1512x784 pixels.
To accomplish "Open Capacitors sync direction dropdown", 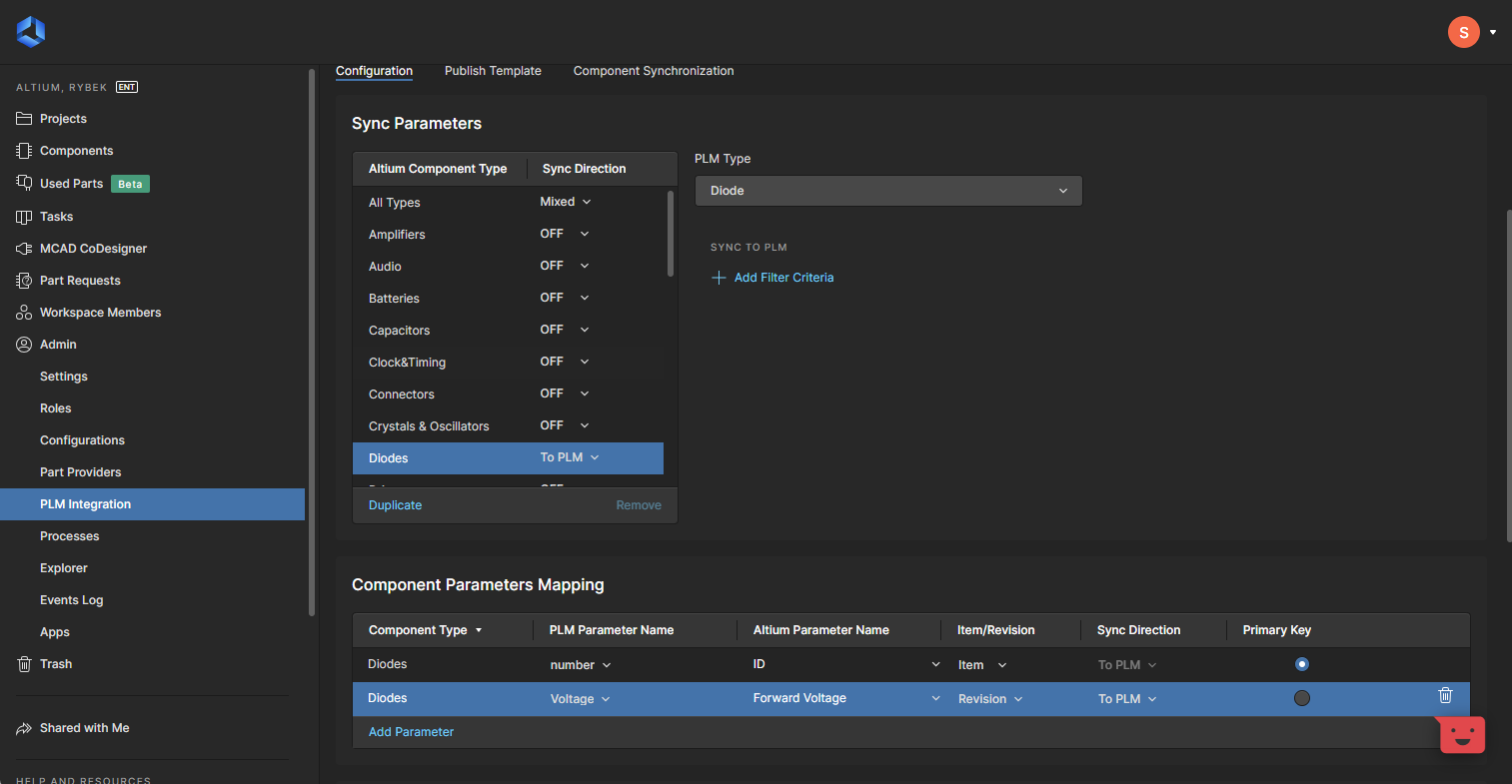I will pyautogui.click(x=565, y=330).
